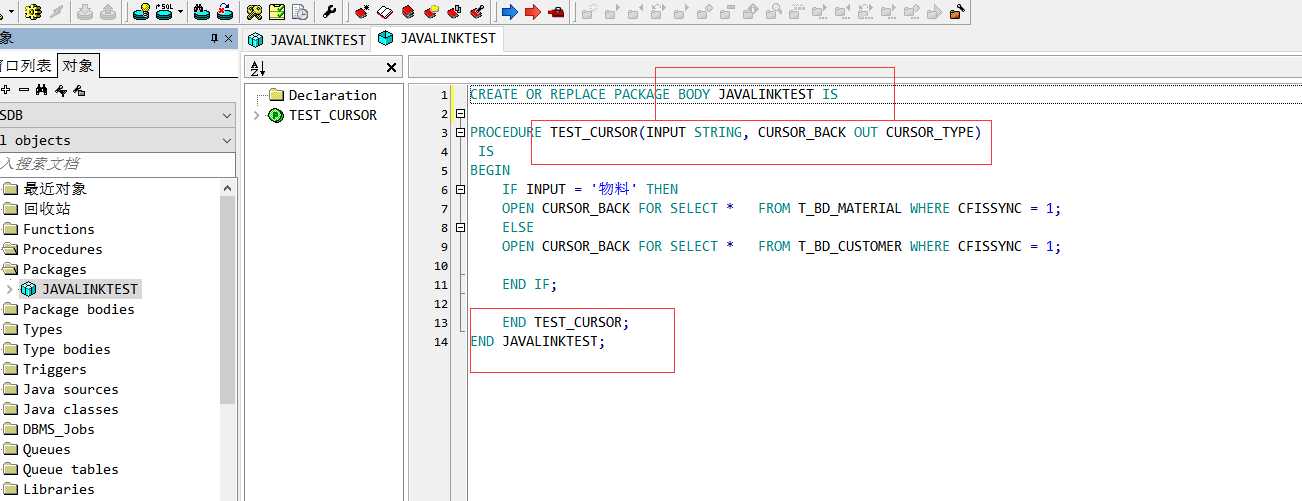Click the plus icon in object browser toolbar
Viewport: 1302px width, 501px height.
pyautogui.click(x=6, y=90)
